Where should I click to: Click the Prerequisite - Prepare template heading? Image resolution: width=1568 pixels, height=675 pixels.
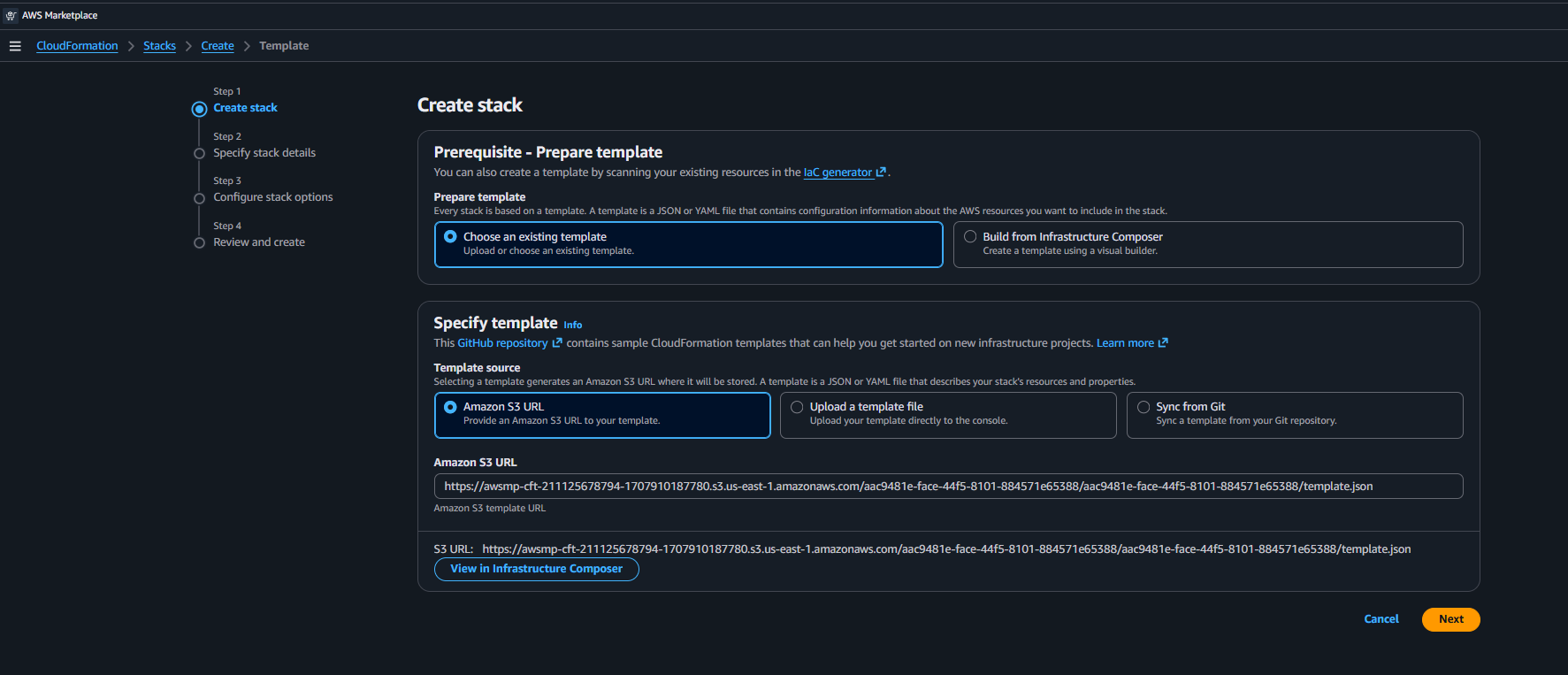tap(548, 152)
